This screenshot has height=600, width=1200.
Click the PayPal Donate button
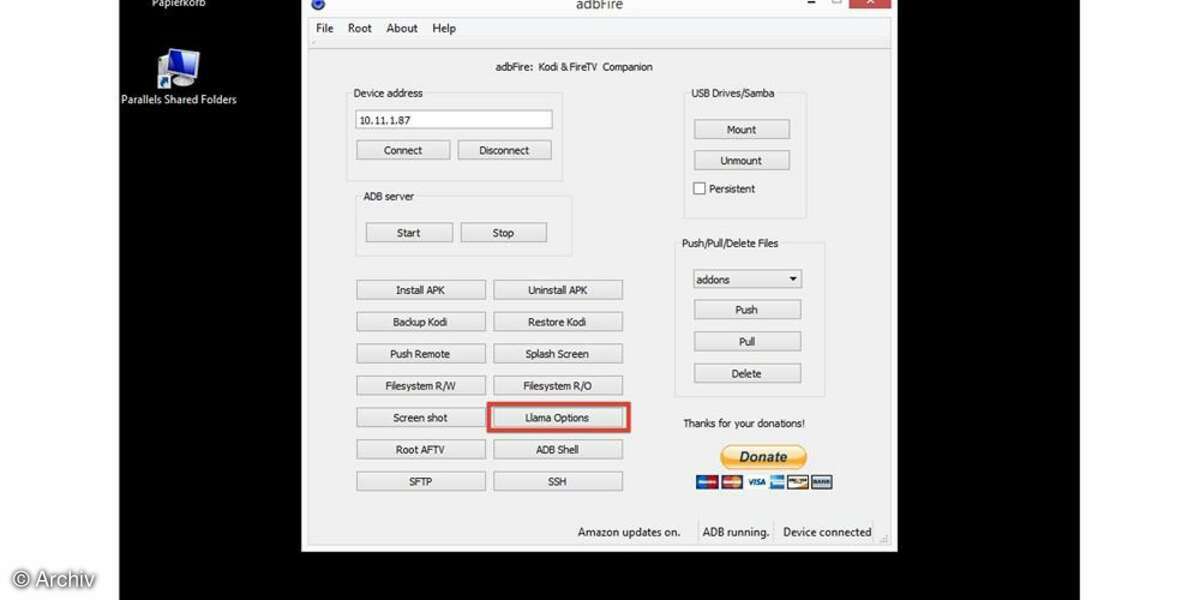coord(764,457)
